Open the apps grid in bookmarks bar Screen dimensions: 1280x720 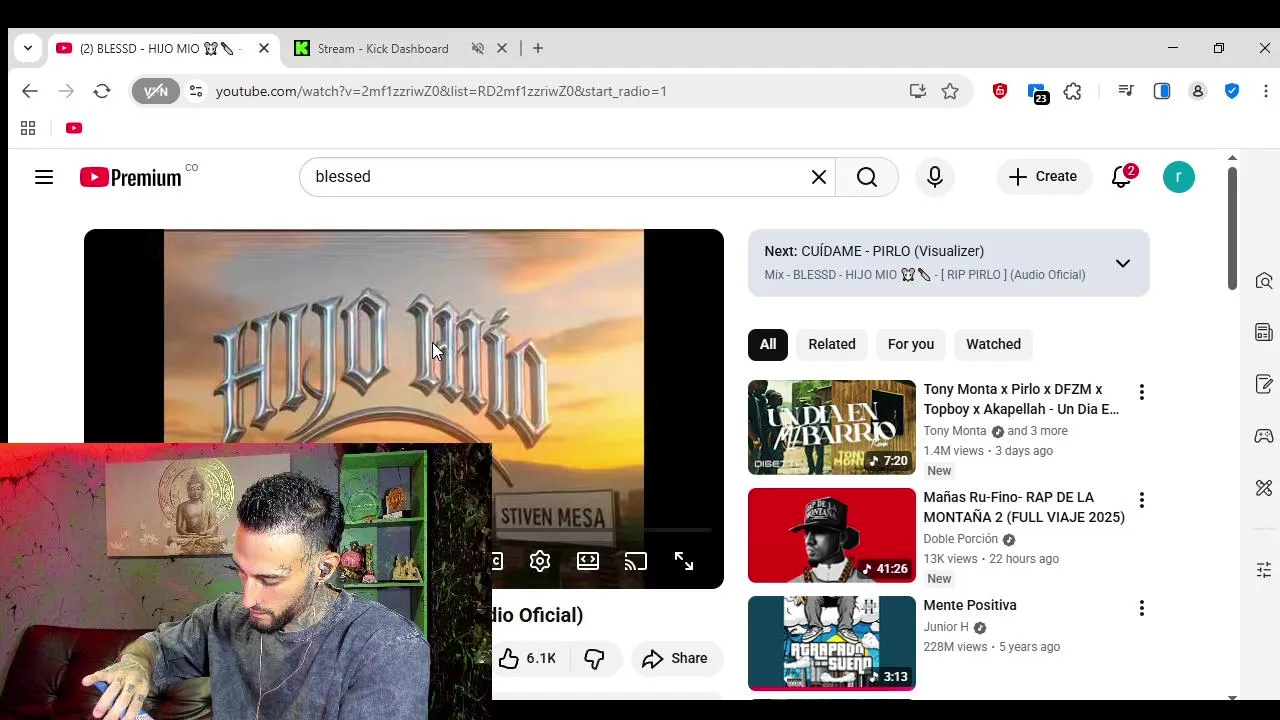click(28, 128)
